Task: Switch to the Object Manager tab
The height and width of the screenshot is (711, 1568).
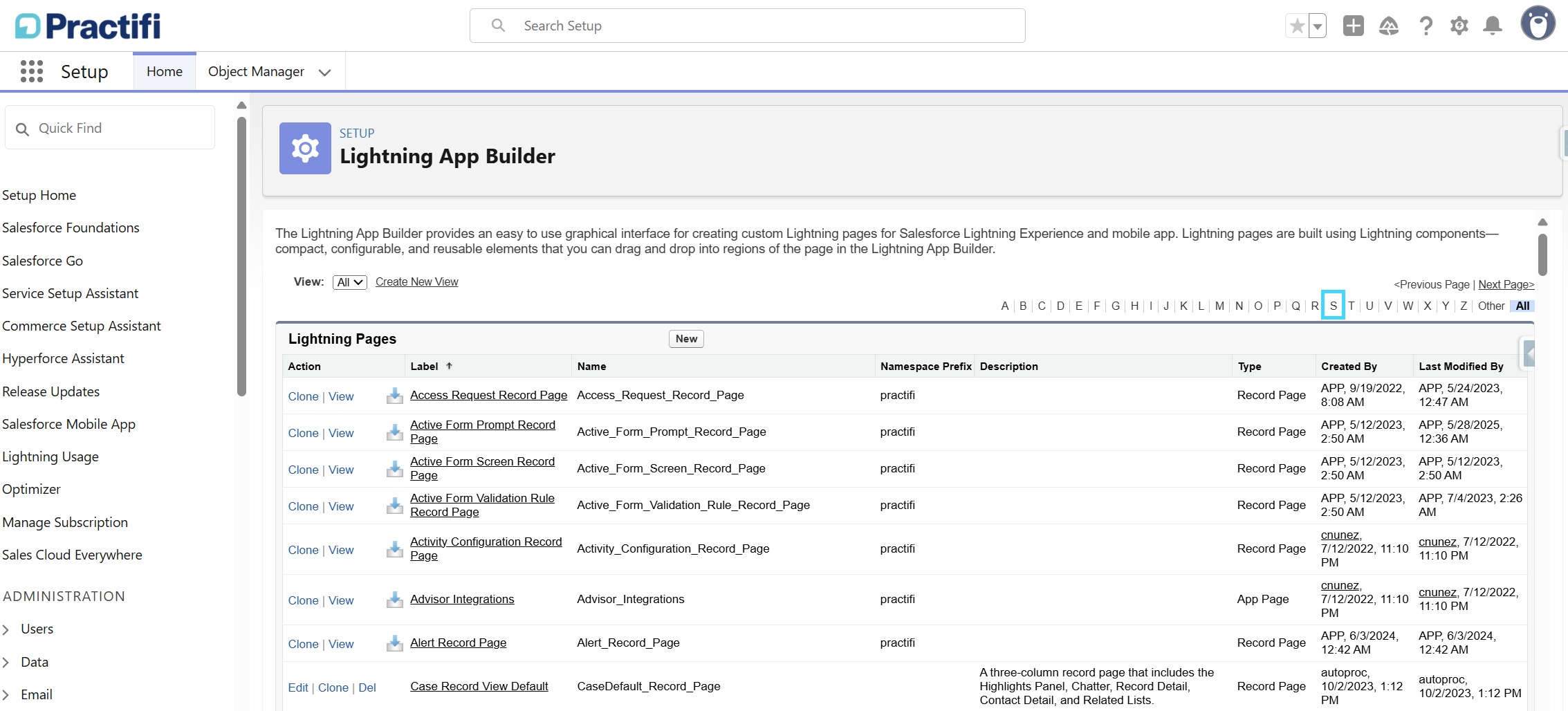Action: coord(256,71)
